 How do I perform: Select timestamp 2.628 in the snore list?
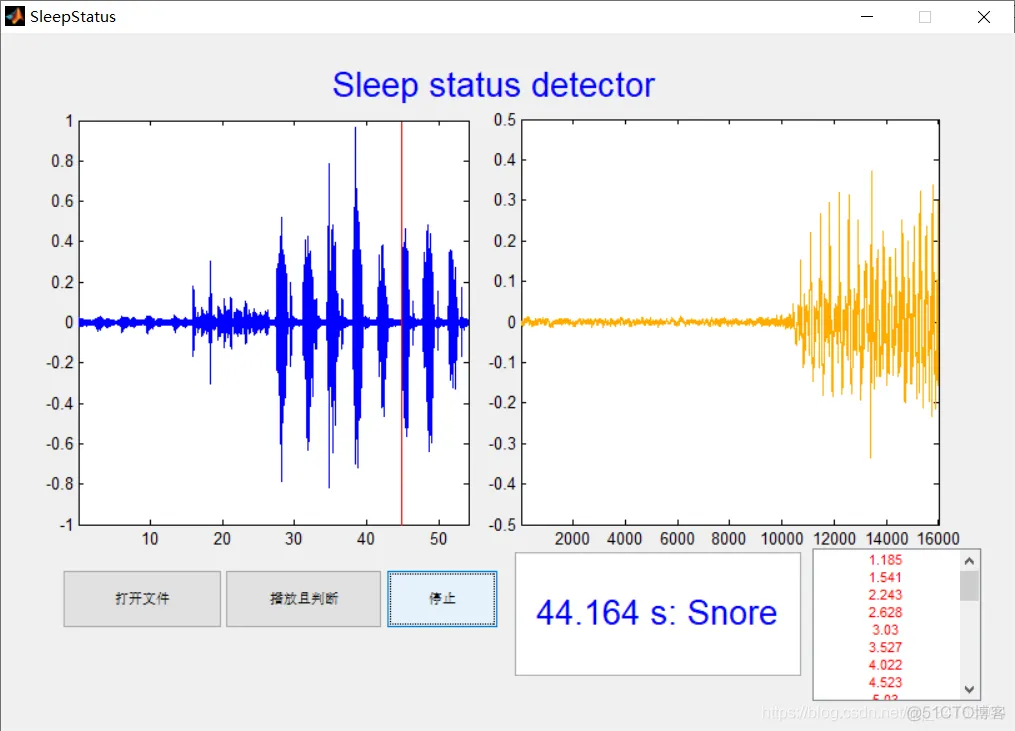(885, 612)
